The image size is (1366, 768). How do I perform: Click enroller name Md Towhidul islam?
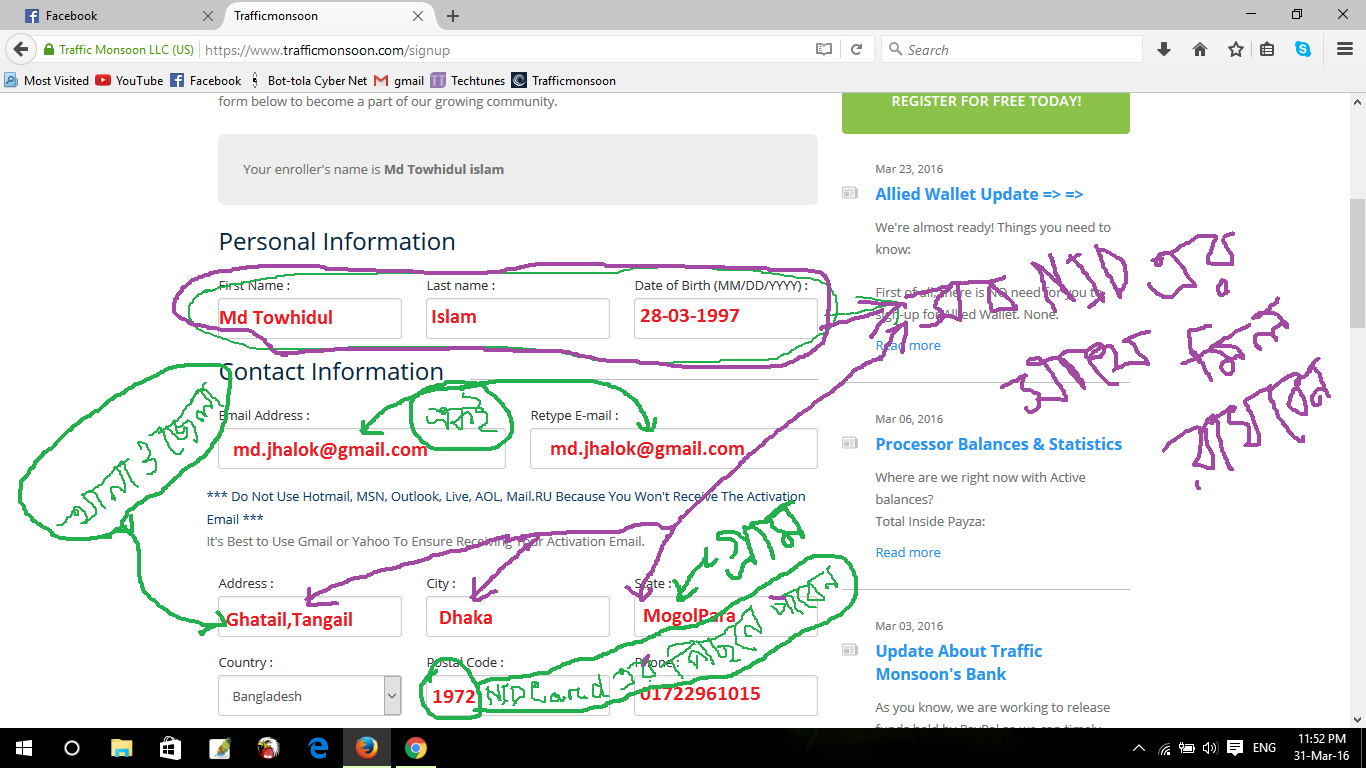444,169
